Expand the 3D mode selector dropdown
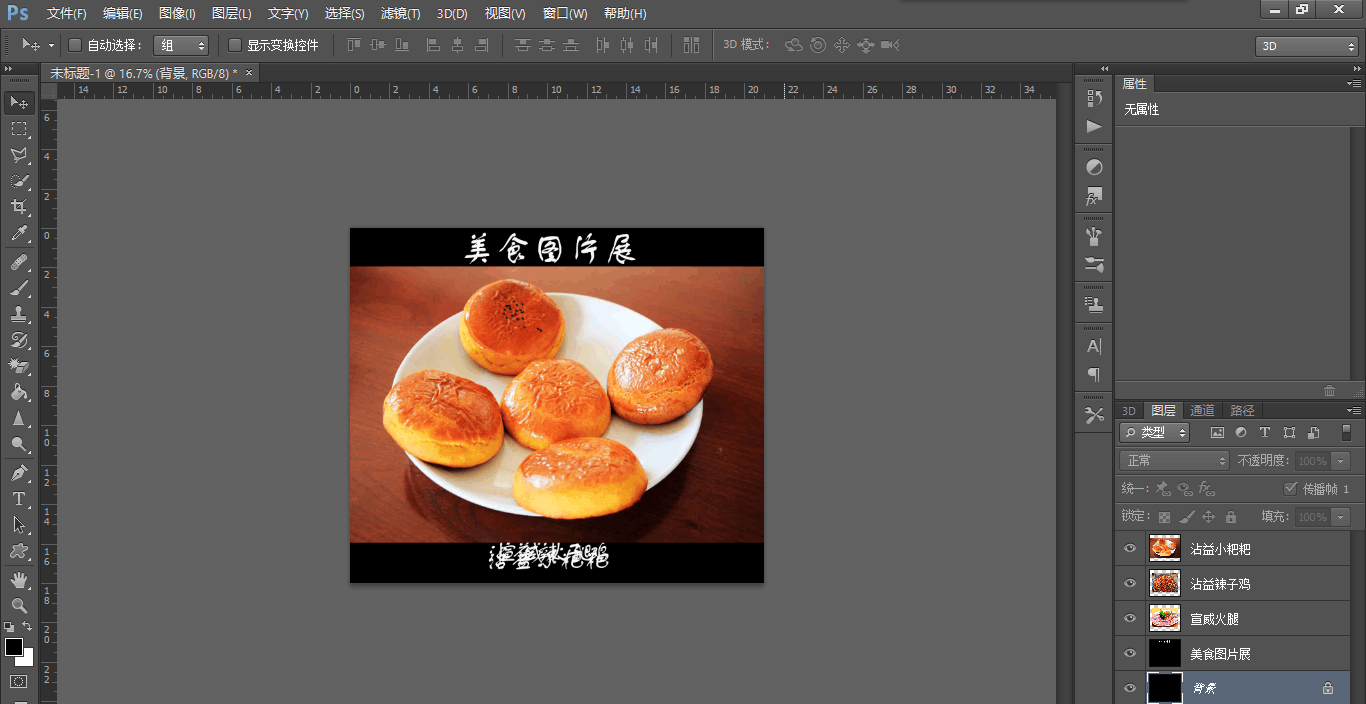This screenshot has height=704, width=1366. (1305, 45)
